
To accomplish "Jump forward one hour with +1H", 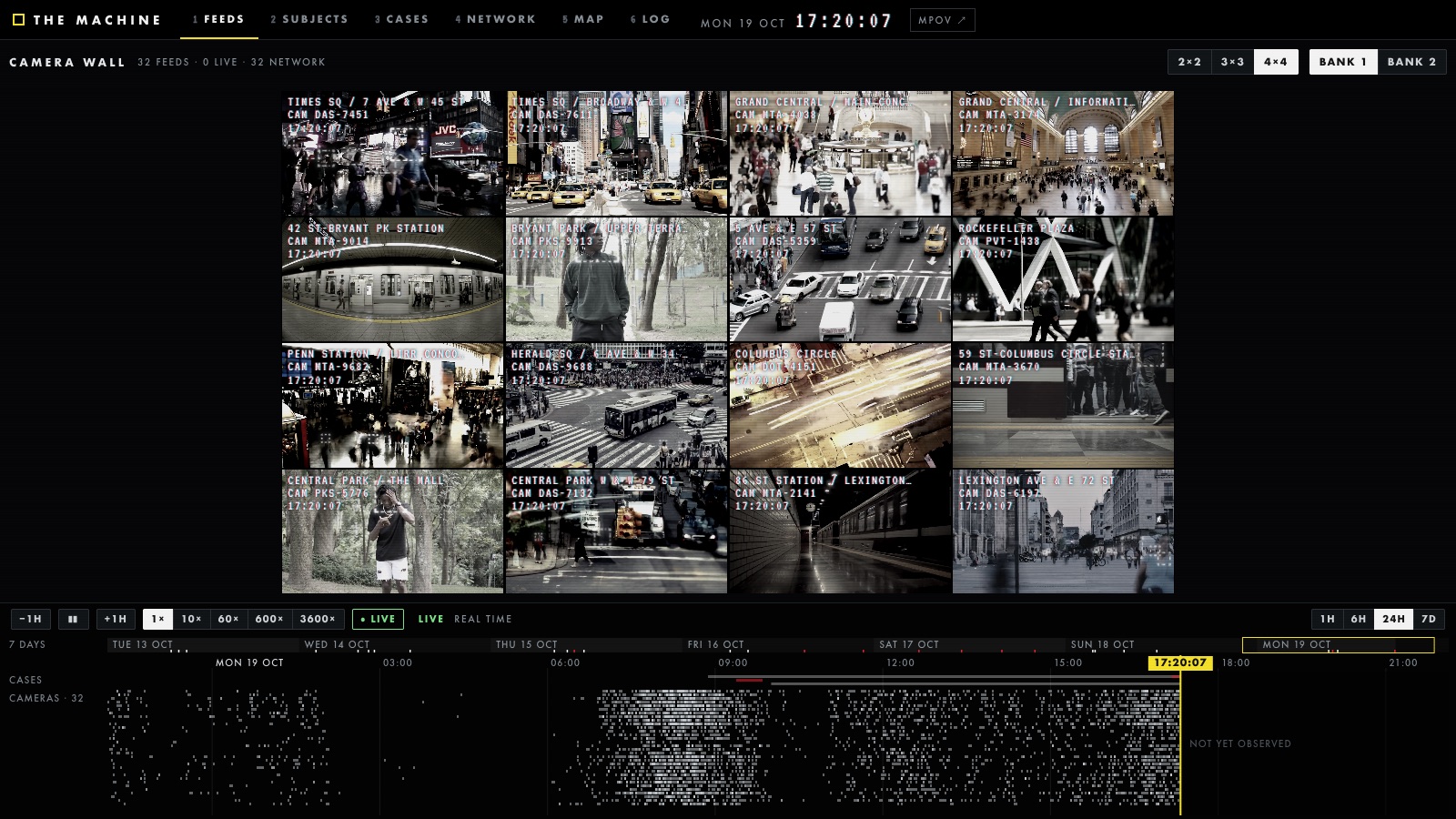I will (116, 619).
